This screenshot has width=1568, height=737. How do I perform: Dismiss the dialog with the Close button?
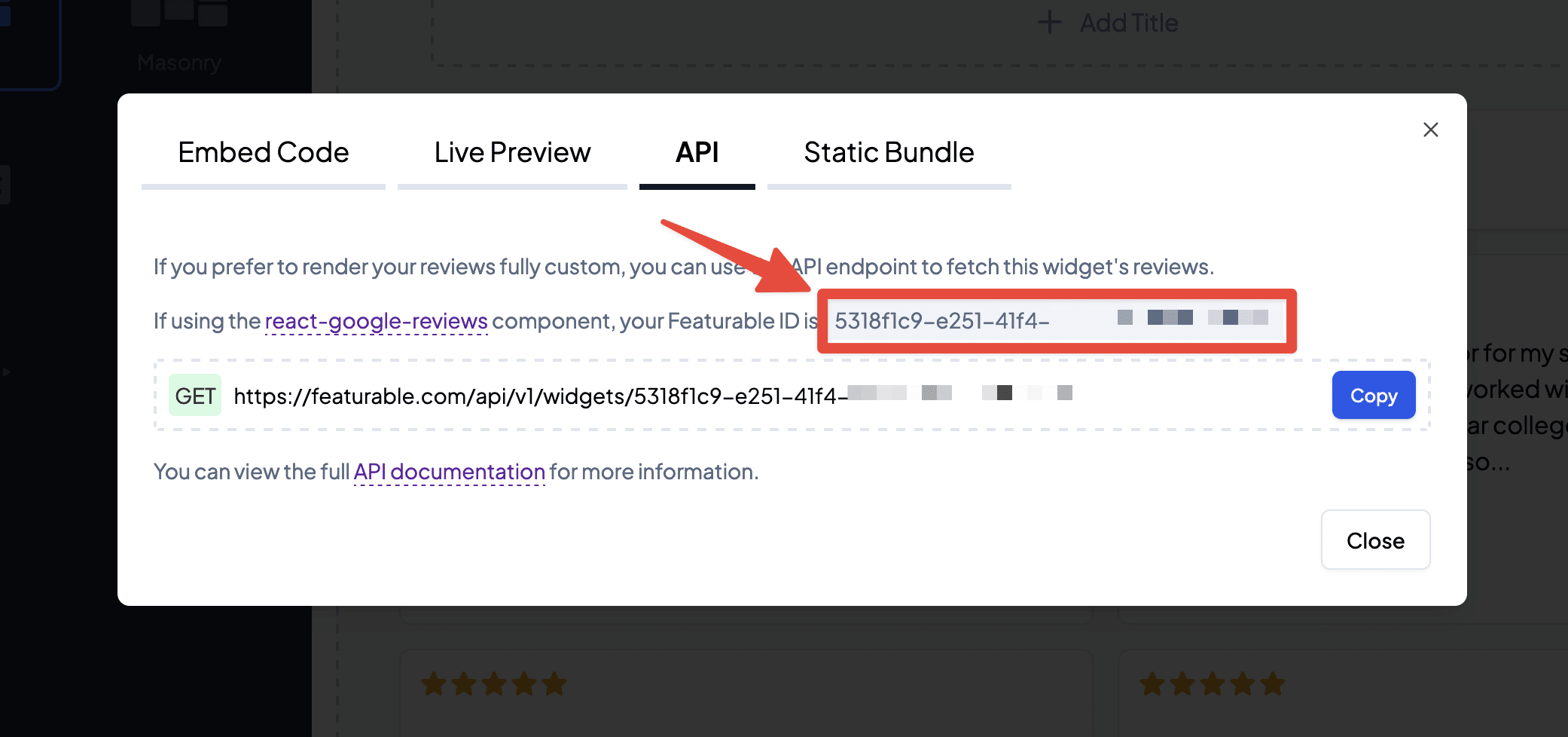[x=1375, y=540]
